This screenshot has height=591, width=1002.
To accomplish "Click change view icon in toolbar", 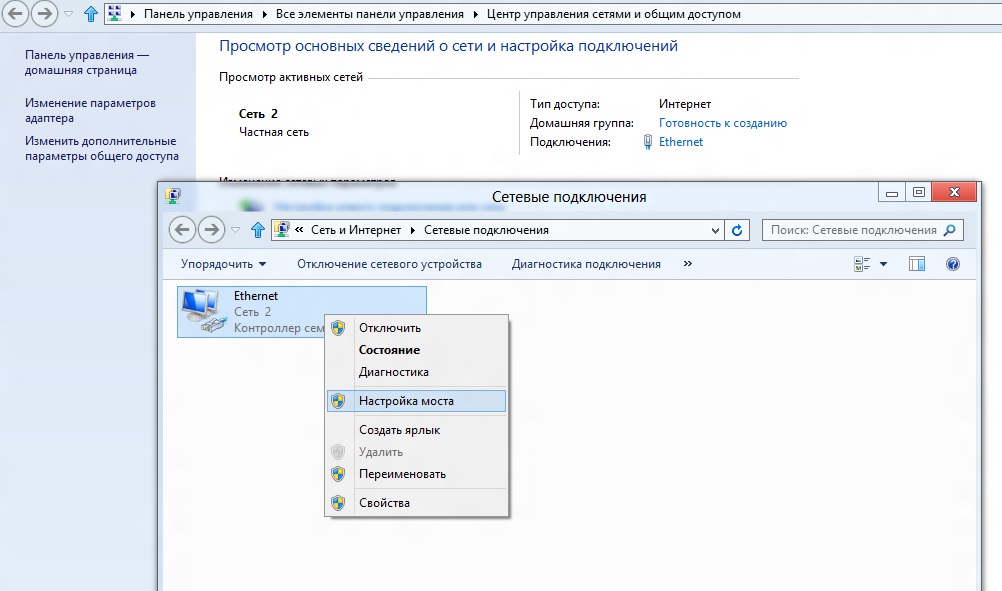I will 862,264.
